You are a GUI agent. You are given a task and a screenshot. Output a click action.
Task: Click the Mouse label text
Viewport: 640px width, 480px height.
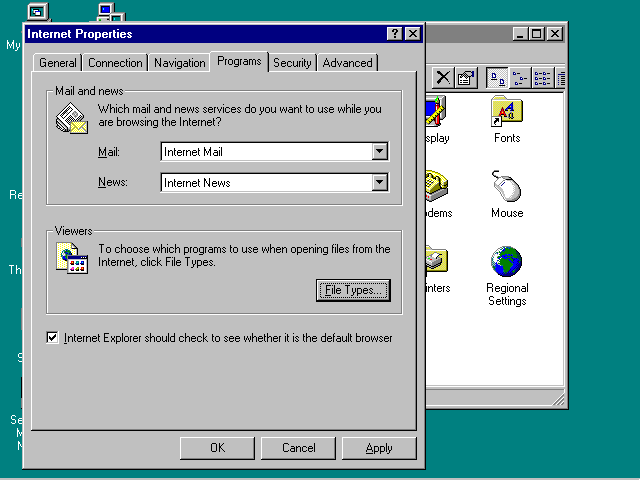[x=507, y=213]
